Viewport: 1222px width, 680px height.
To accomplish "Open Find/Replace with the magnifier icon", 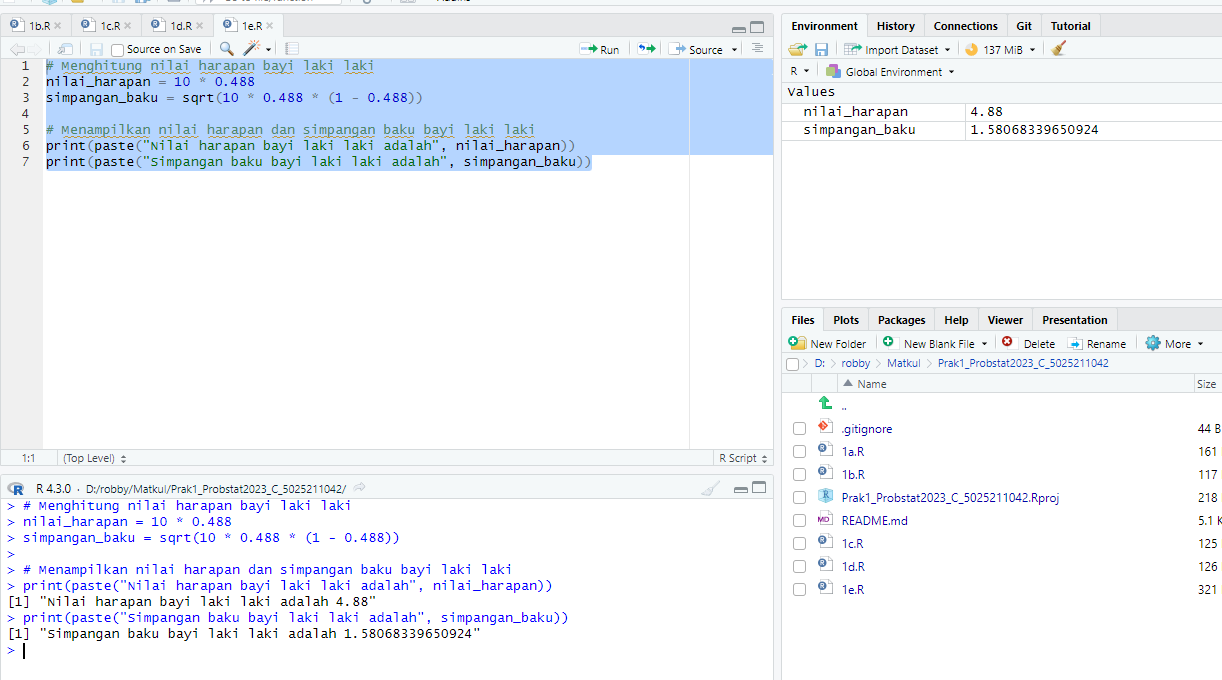I will tap(226, 48).
